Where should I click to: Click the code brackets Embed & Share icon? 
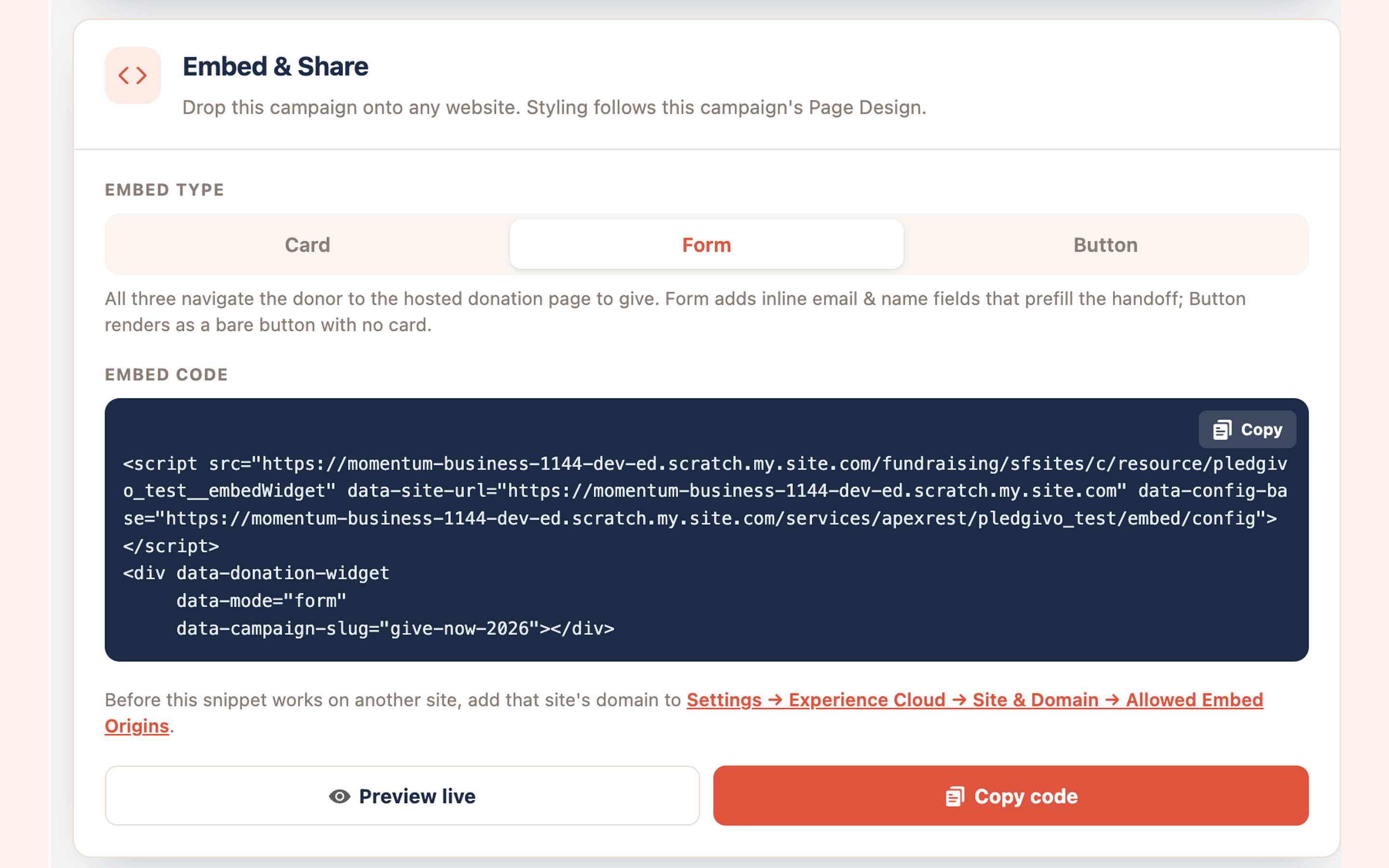click(x=133, y=75)
